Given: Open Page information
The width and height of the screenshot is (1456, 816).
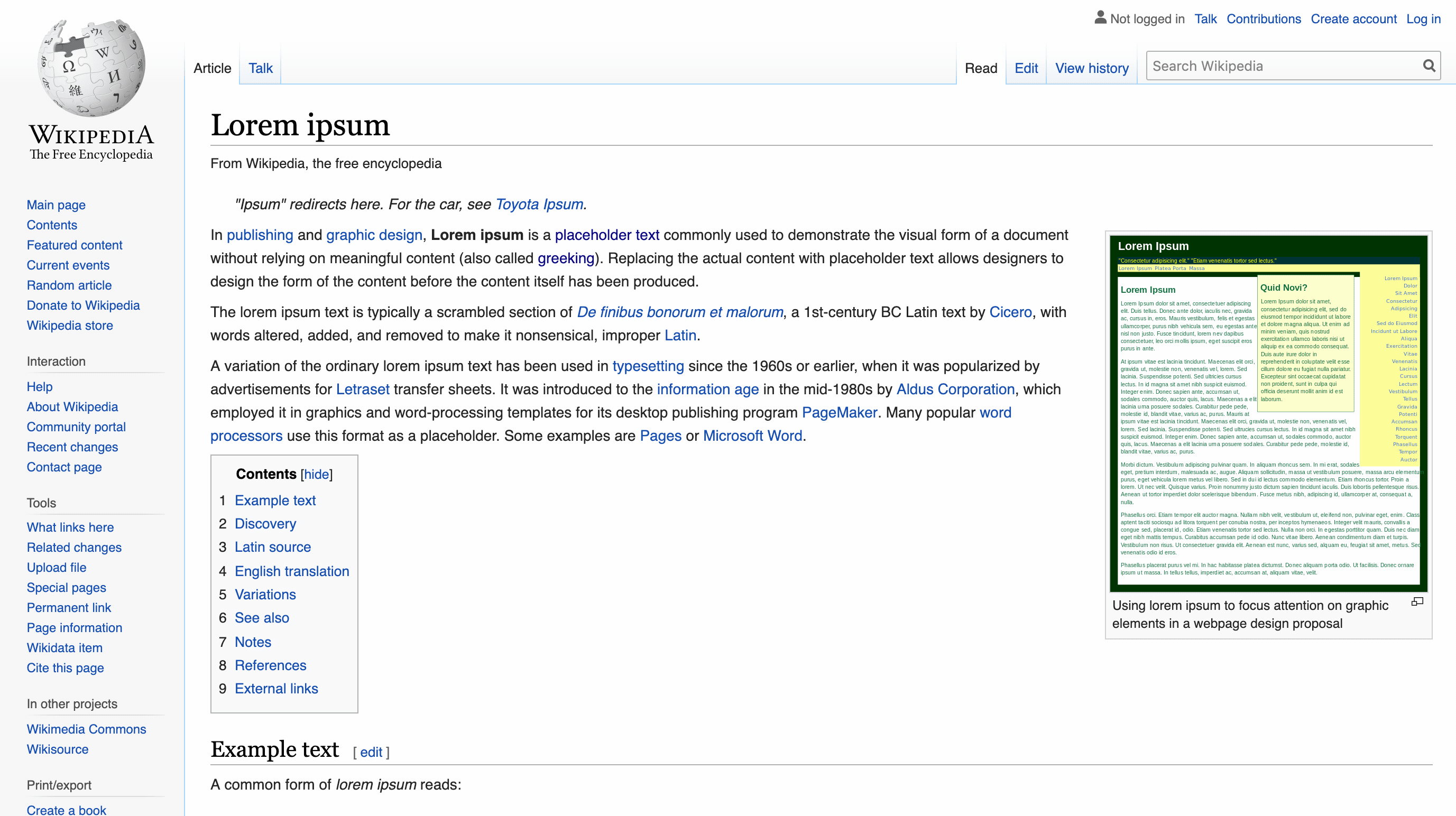Looking at the screenshot, I should 75,627.
